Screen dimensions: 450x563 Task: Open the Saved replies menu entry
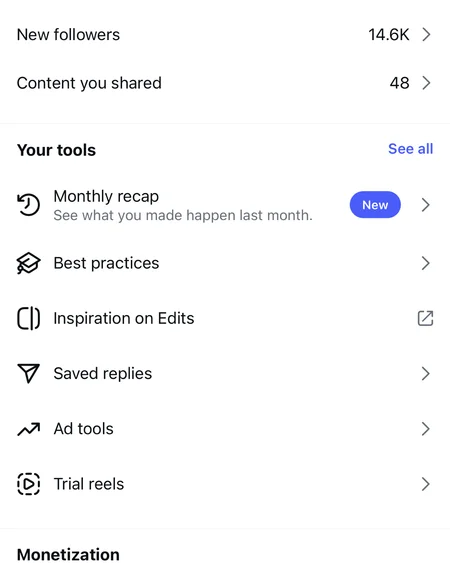pos(225,373)
